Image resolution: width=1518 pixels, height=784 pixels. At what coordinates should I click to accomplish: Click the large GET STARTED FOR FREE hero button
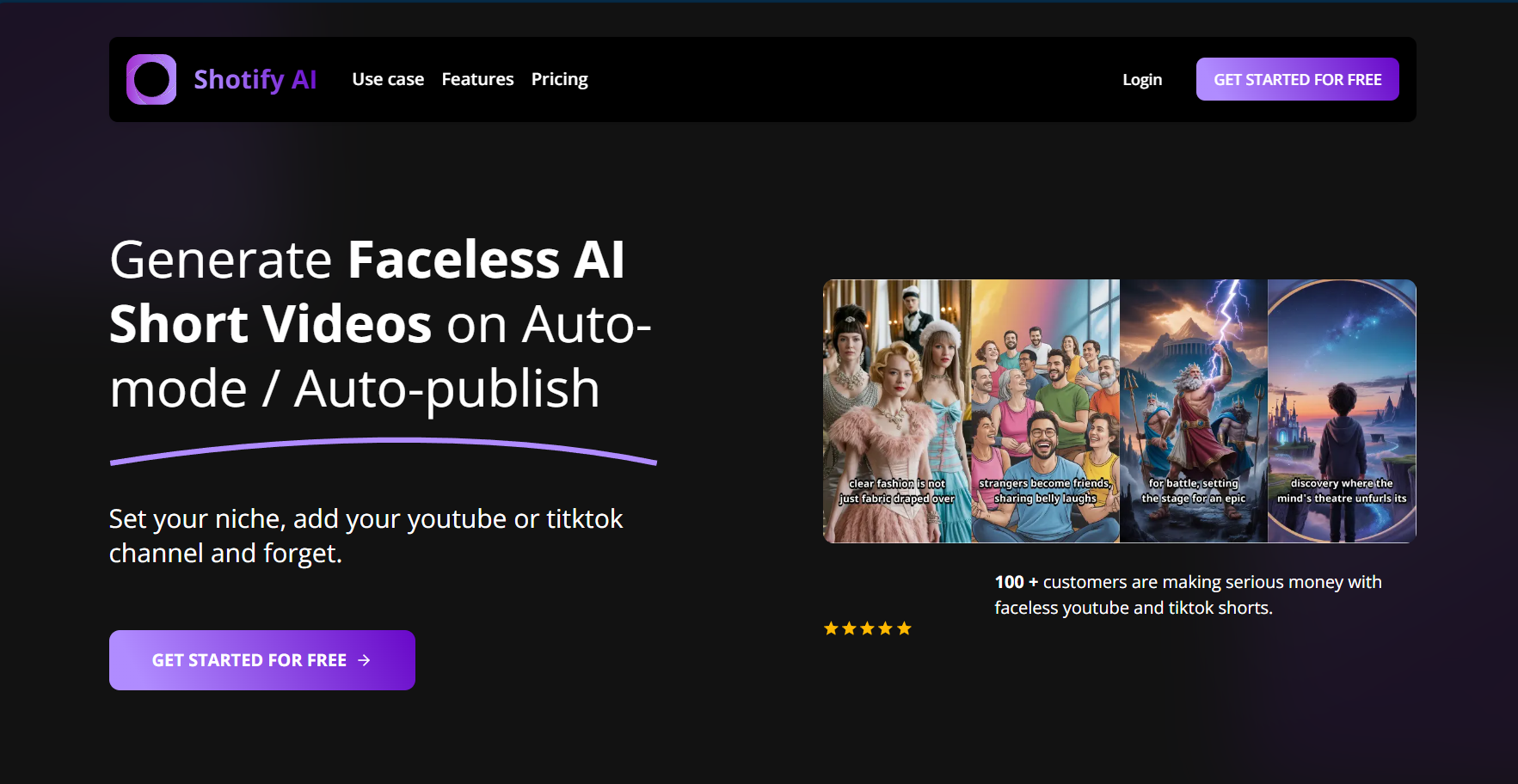pos(261,660)
